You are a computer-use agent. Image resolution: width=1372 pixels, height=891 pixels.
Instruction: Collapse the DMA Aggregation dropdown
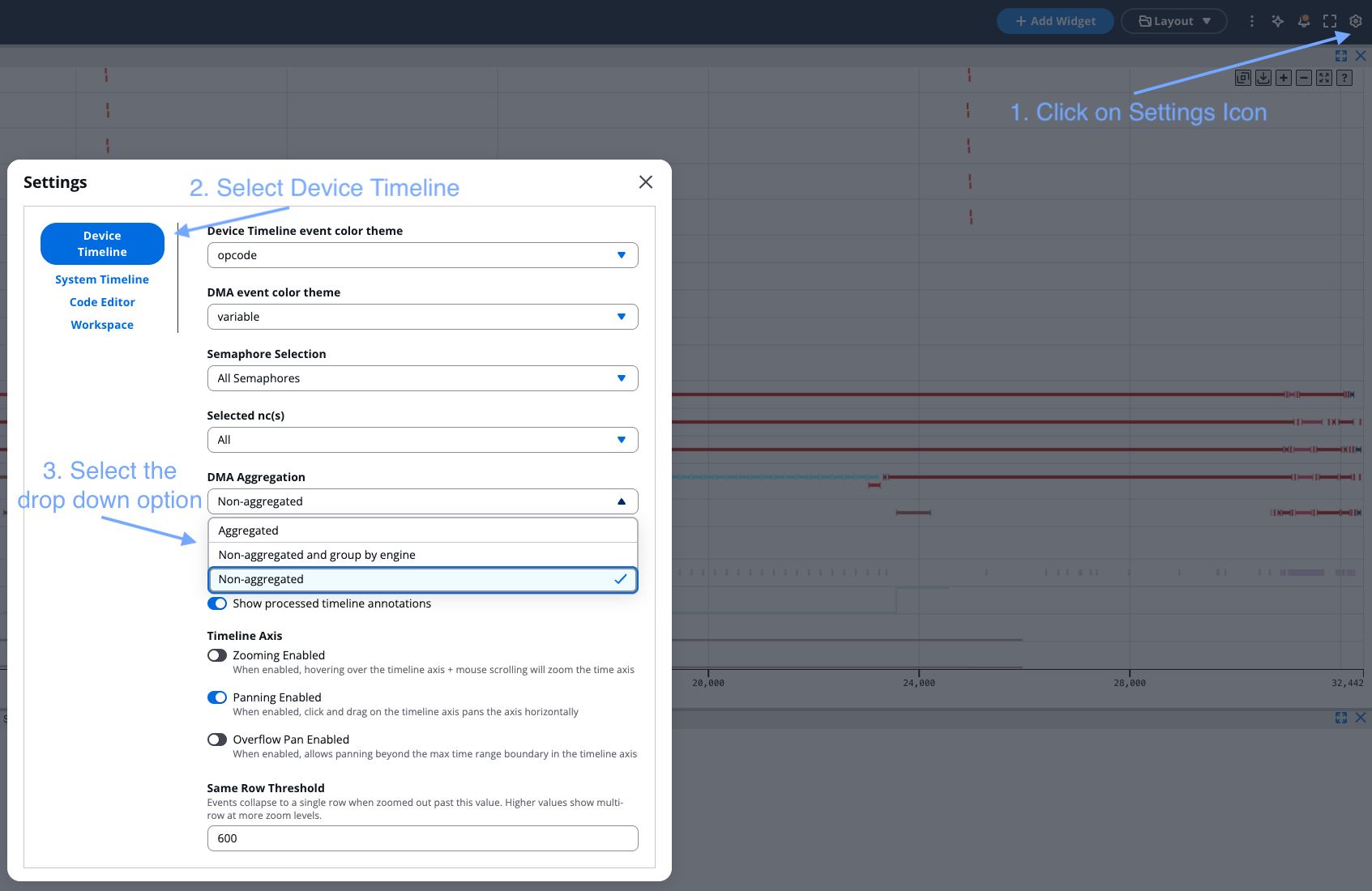[x=423, y=501]
